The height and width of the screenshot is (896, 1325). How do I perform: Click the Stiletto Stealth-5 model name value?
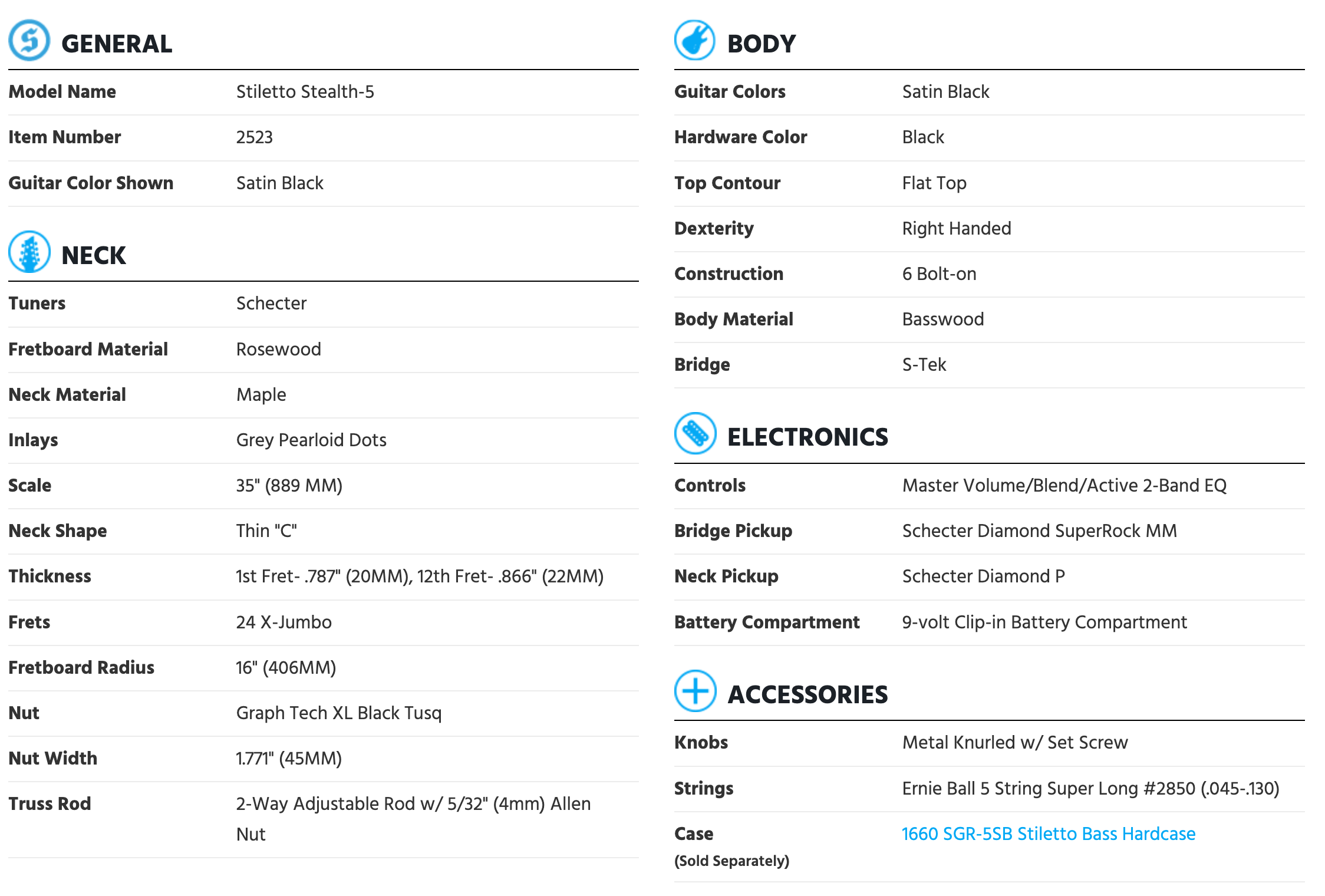(305, 91)
